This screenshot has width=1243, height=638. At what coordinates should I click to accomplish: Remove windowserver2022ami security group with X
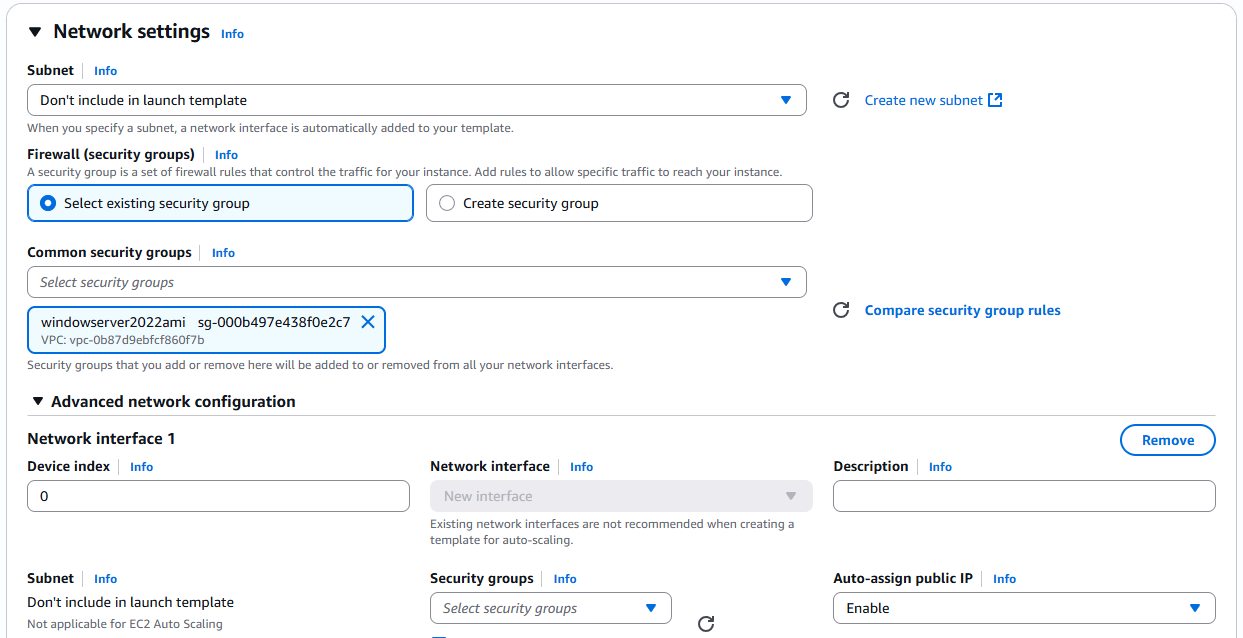tap(368, 322)
